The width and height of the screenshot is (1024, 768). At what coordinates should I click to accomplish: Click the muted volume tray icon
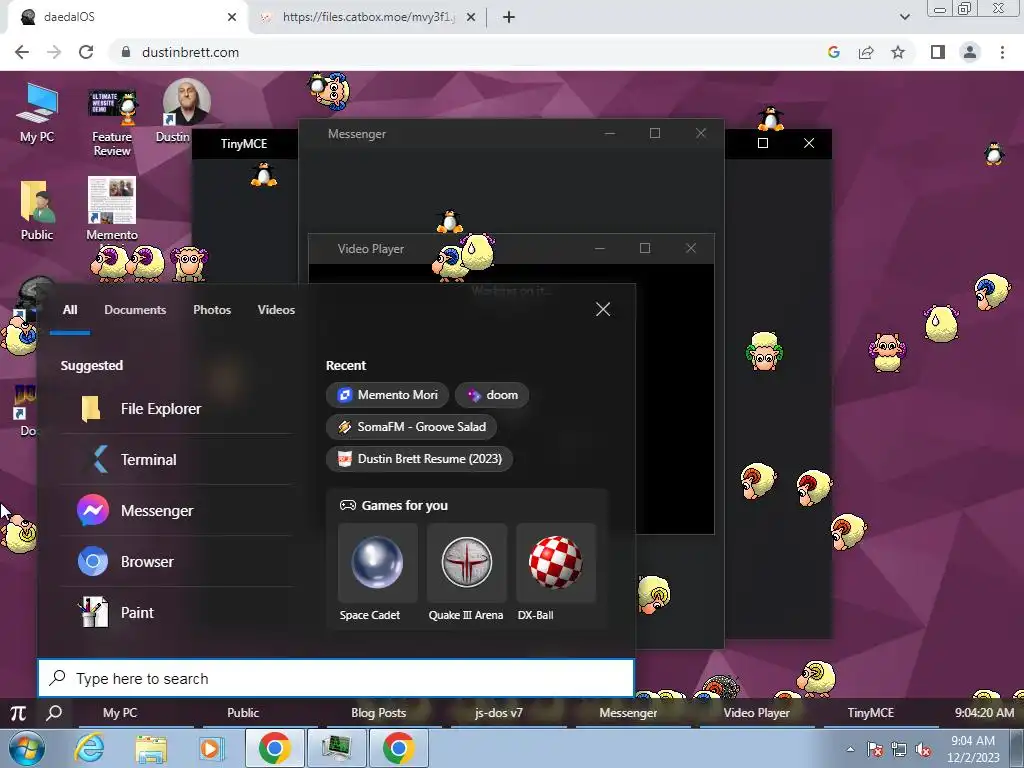point(923,750)
